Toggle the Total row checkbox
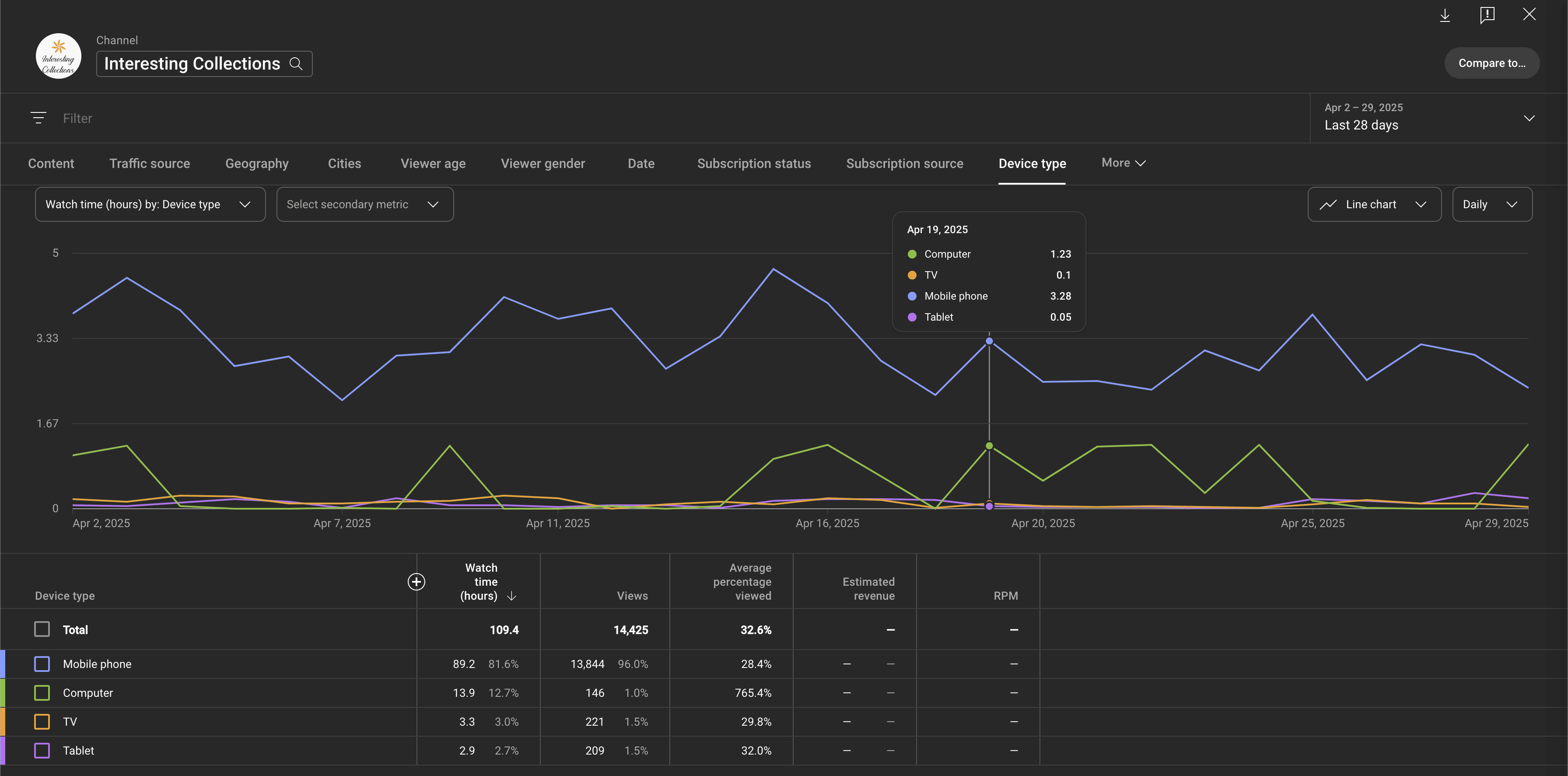 42,629
